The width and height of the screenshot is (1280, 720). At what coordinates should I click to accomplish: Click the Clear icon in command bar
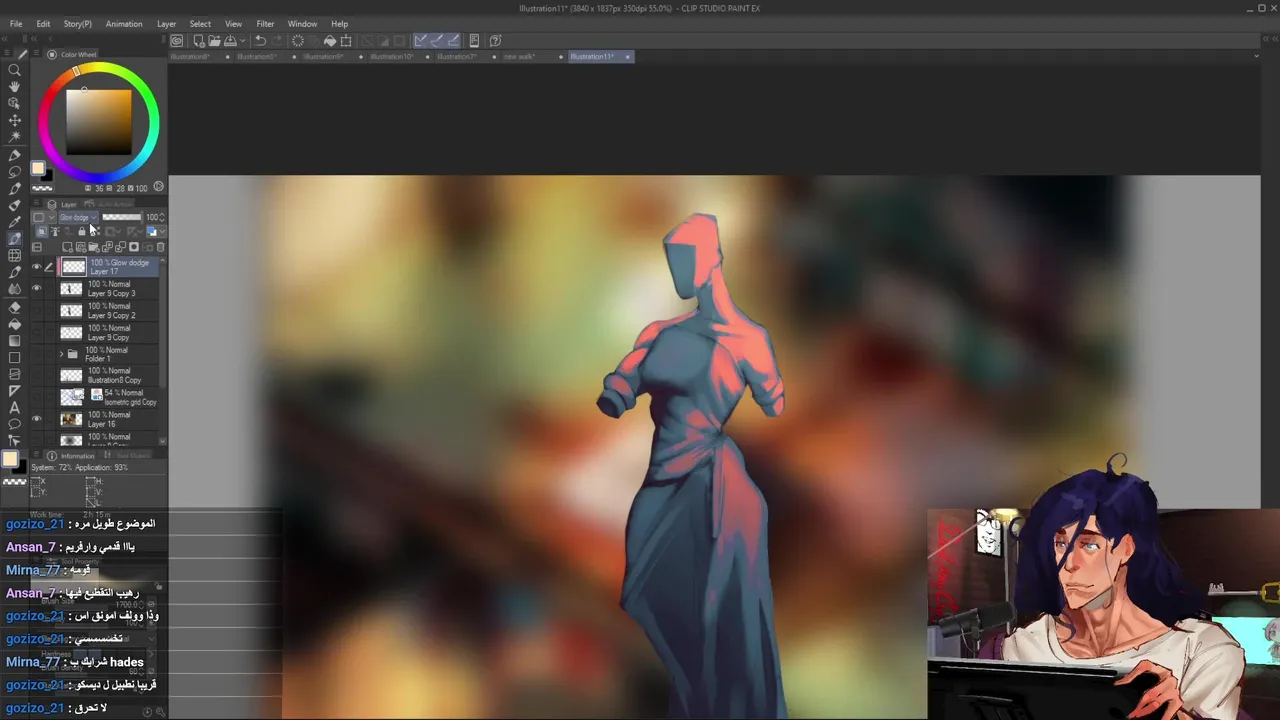(x=298, y=41)
